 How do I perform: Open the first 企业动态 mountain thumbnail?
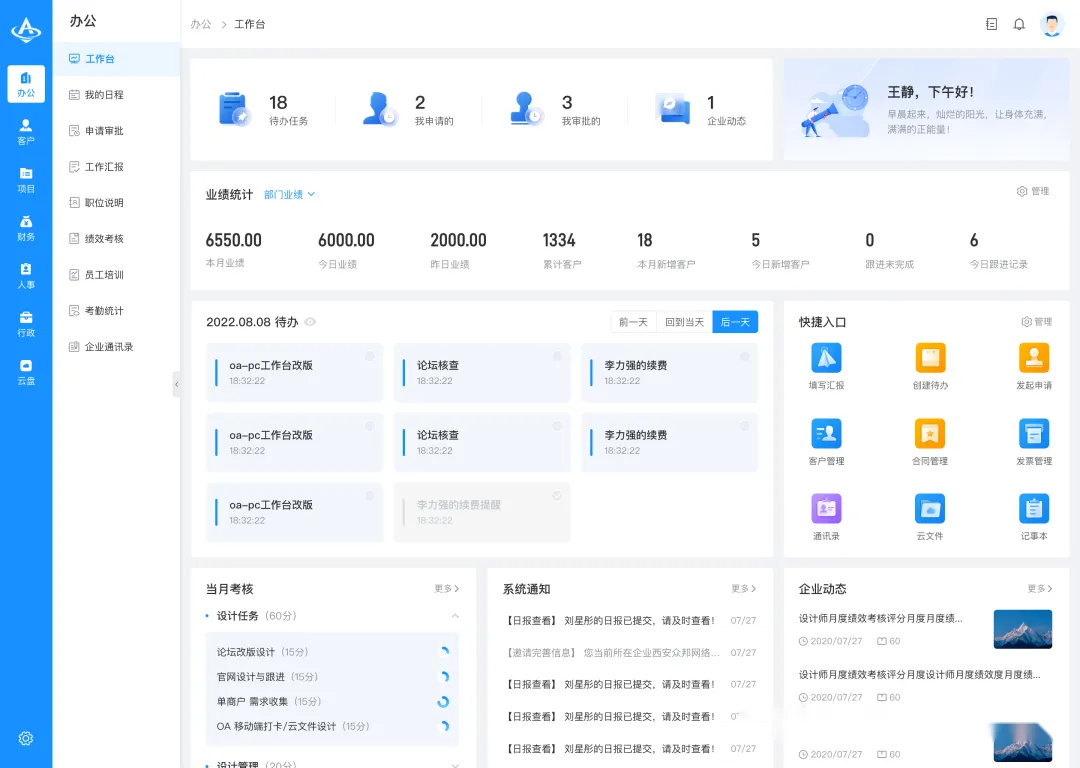point(1023,629)
